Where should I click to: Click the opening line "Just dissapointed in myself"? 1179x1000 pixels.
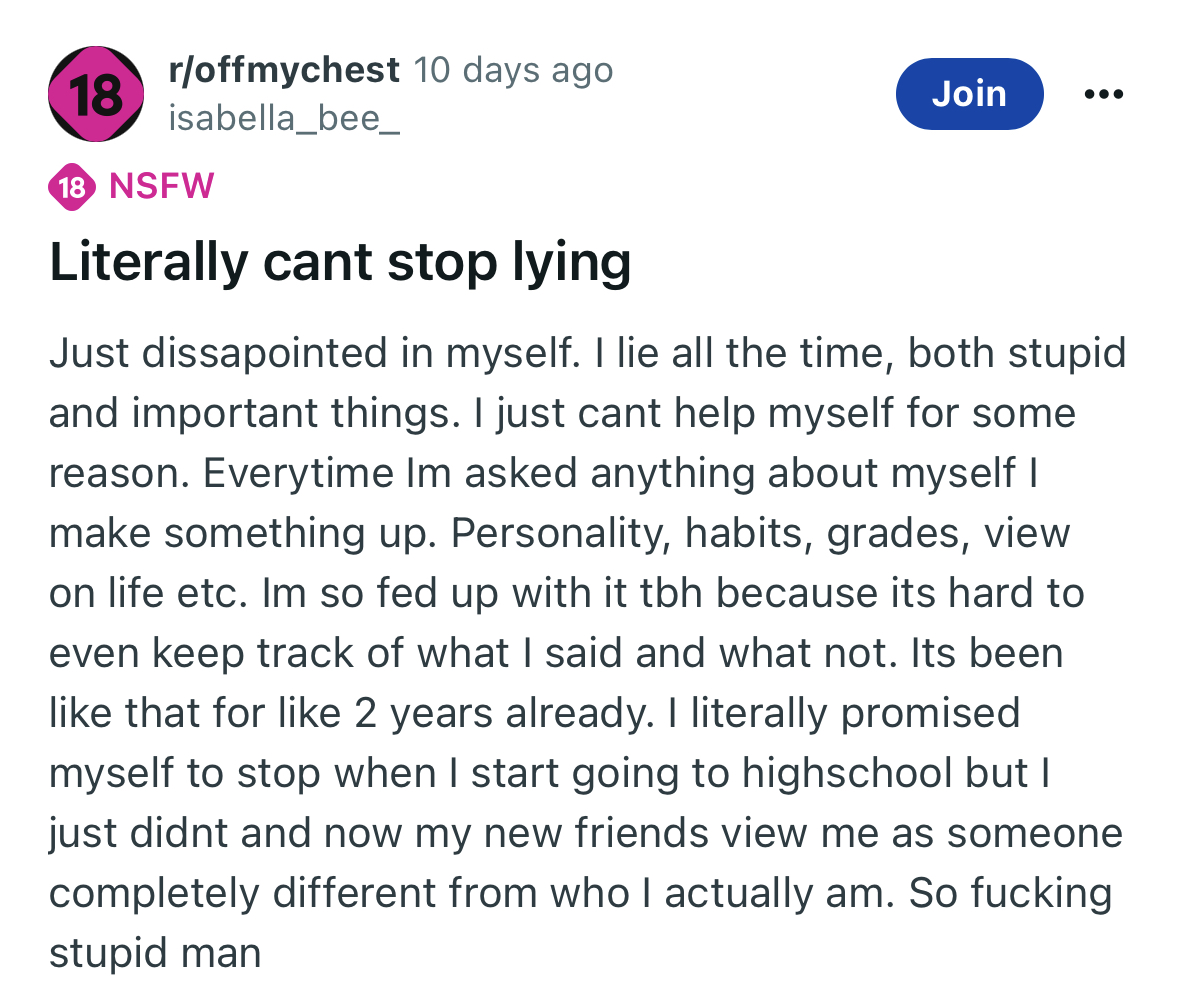pyautogui.click(x=314, y=353)
